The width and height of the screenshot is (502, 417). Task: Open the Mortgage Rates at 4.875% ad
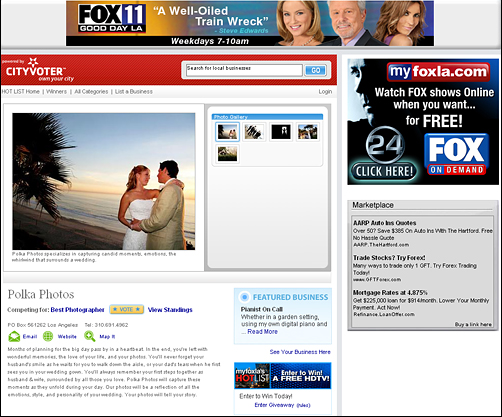pyautogui.click(x=390, y=292)
